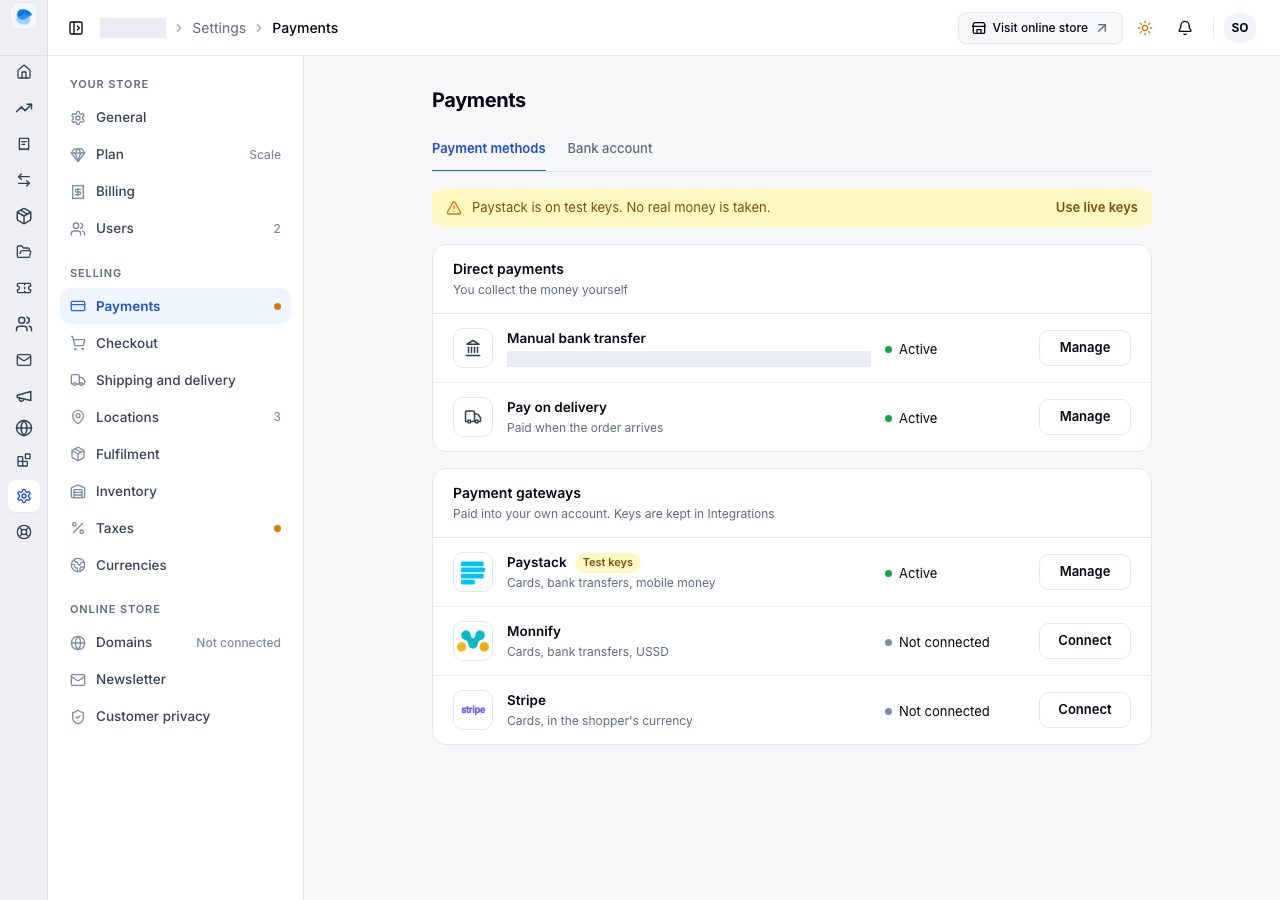The image size is (1280, 900).
Task: Click 'Paystack is on test keys' banner text
Action: tap(621, 208)
